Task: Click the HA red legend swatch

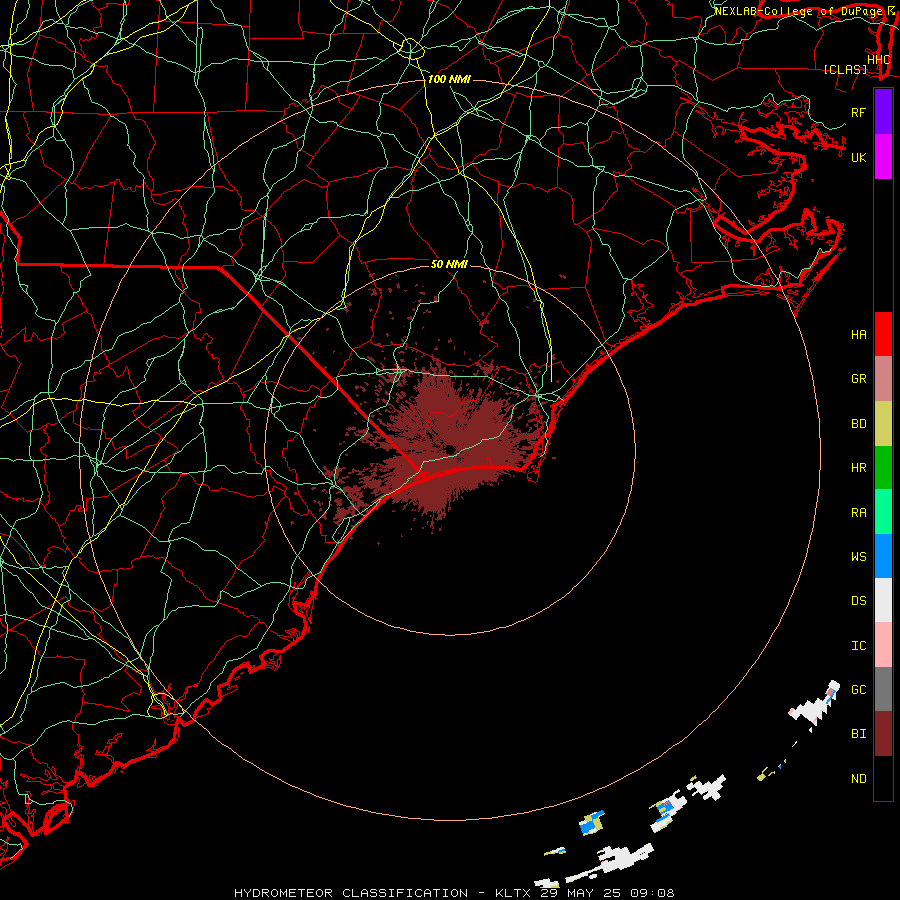Action: point(883,334)
